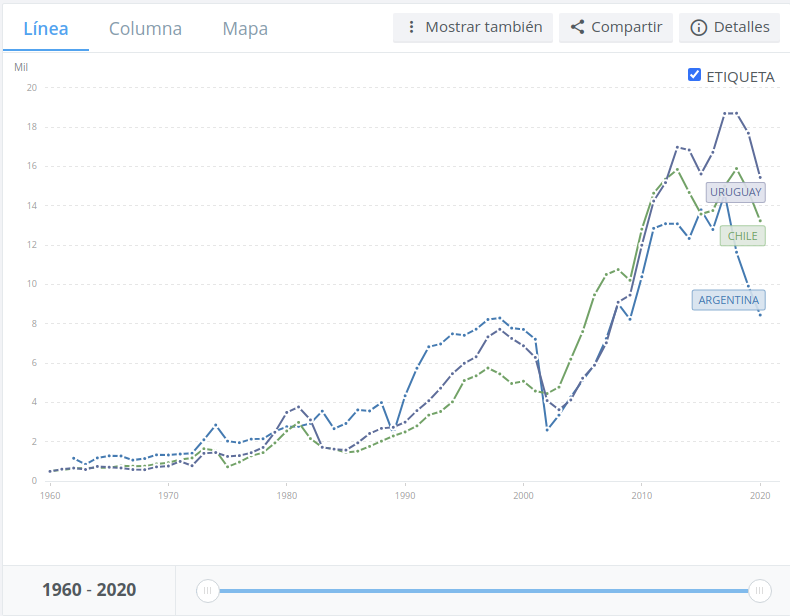The height and width of the screenshot is (616, 790).
Task: Select the Mapa view tab
Action: 245,28
